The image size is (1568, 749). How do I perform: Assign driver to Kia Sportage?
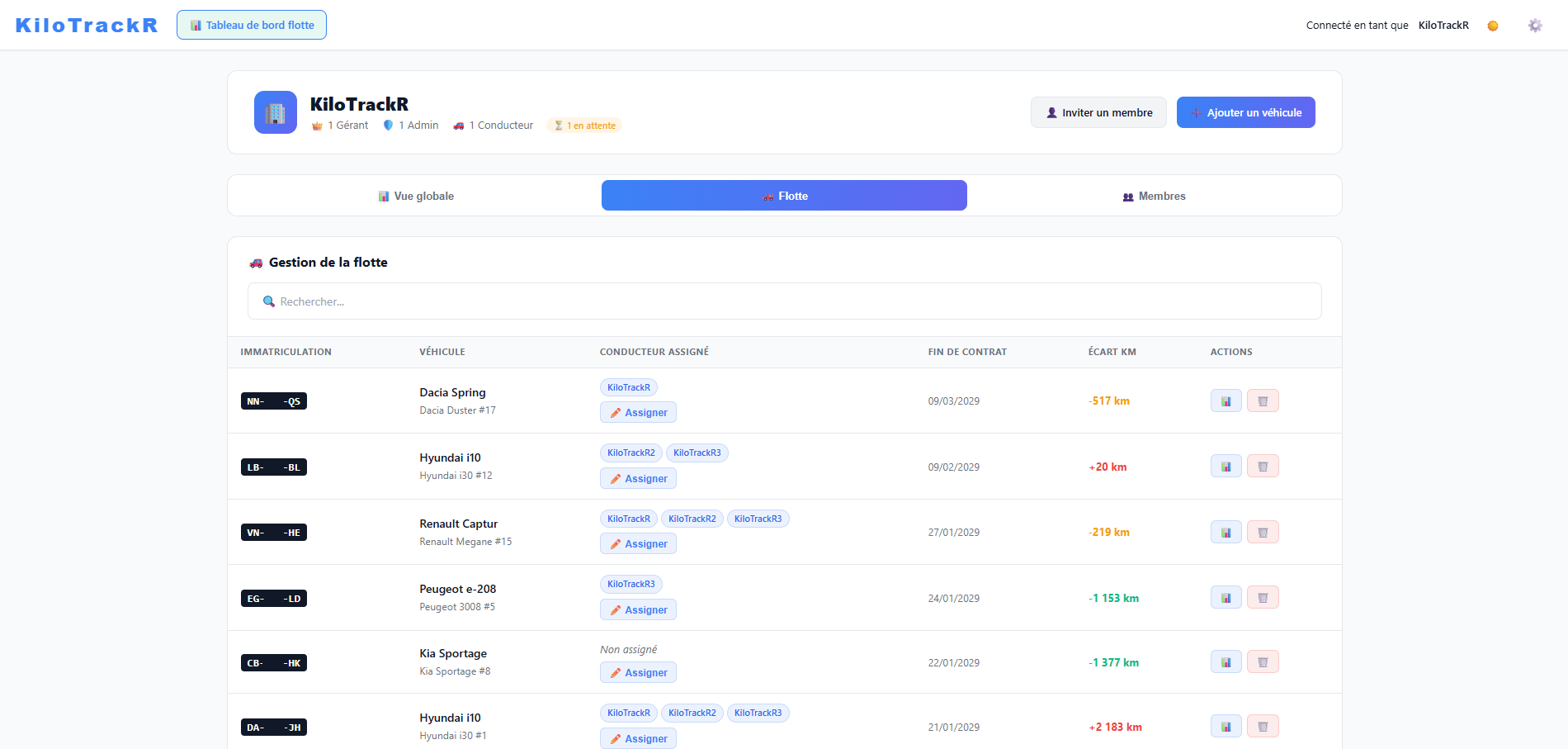tap(638, 672)
